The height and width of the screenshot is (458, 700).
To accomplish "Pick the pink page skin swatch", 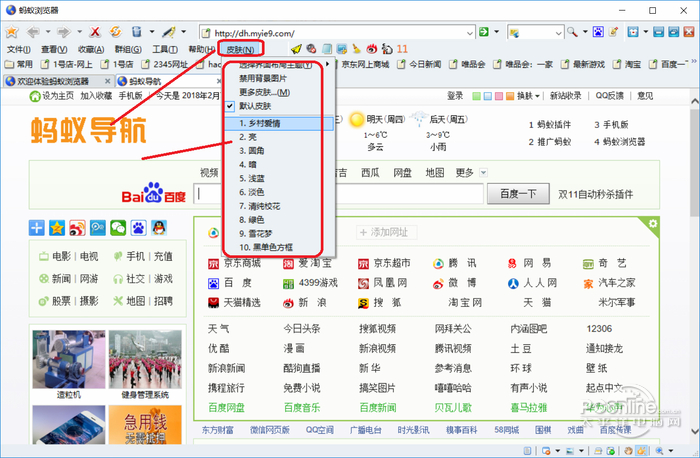I will (x=499, y=96).
